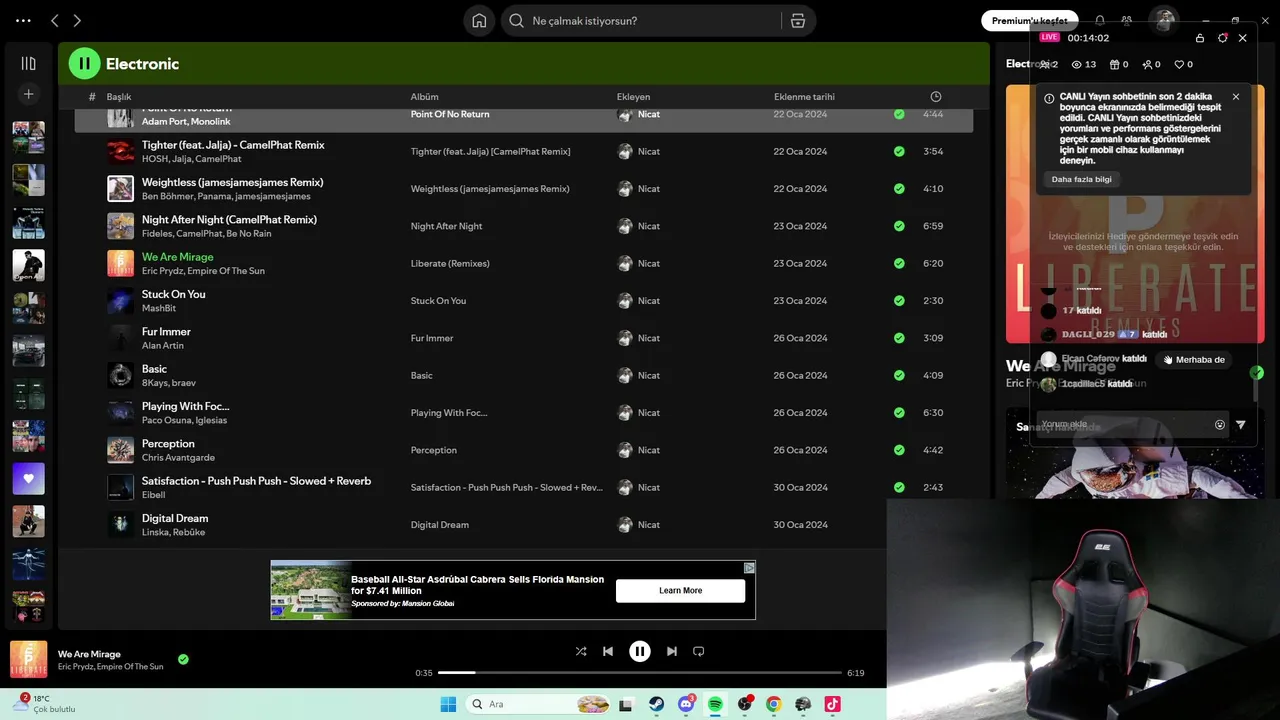Image resolution: width=1280 pixels, height=720 pixels.
Task: Click the lock icon in LIVE overlay
Action: click(1200, 38)
